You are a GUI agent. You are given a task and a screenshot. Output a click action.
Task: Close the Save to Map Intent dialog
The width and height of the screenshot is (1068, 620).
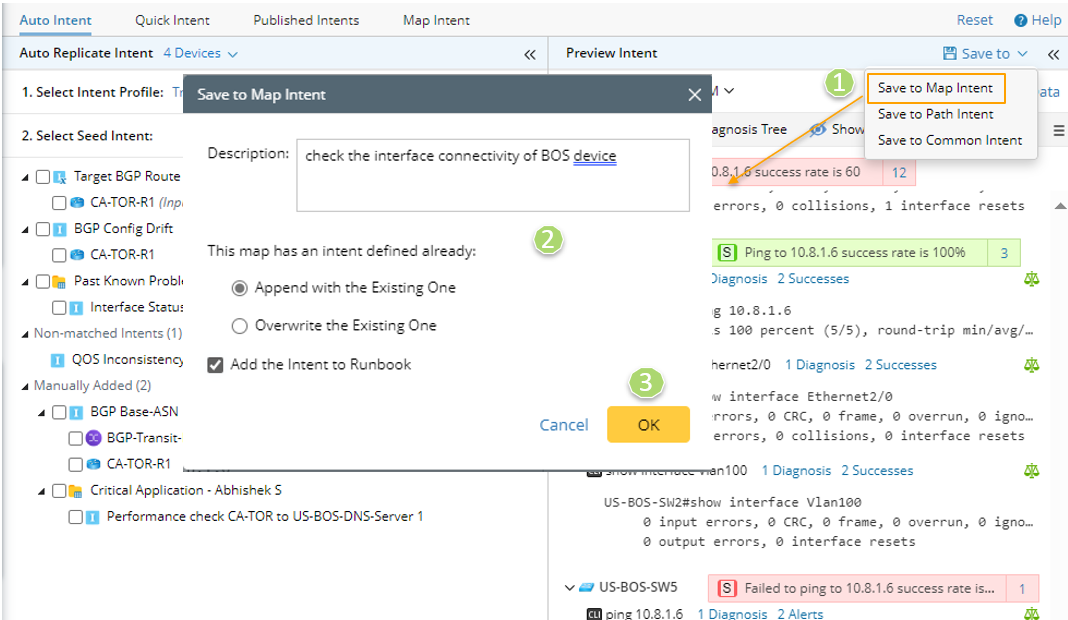click(x=694, y=95)
